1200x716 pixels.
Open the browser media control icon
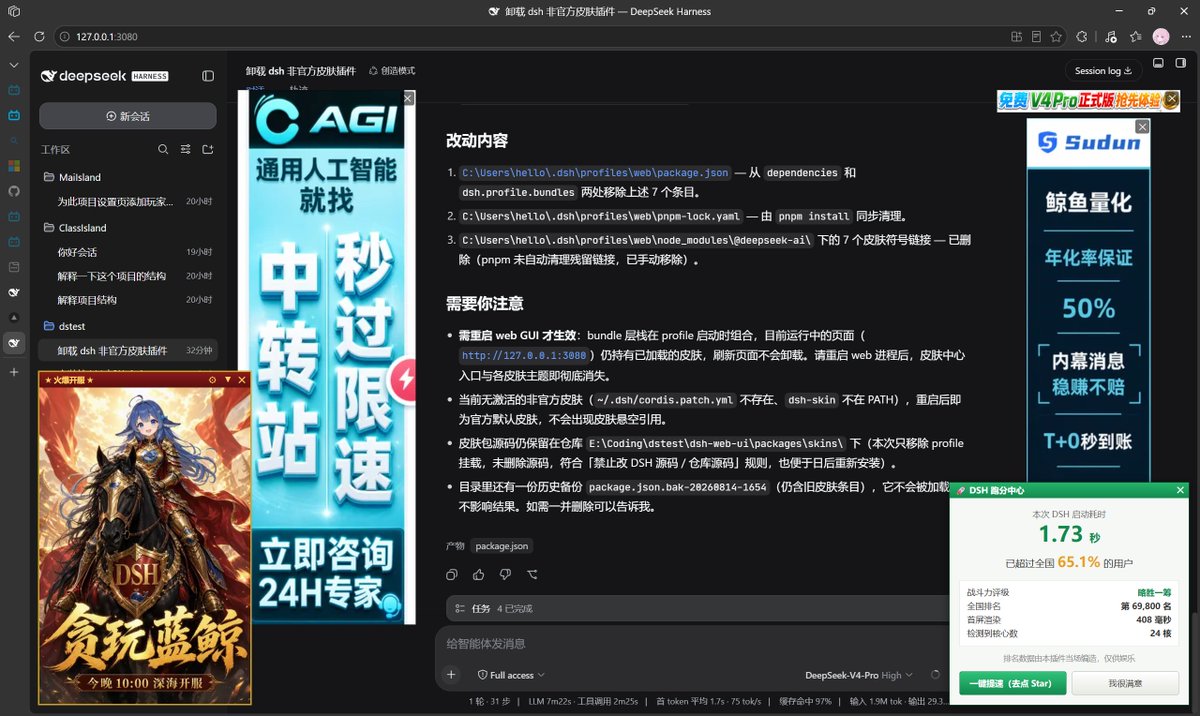1110,37
